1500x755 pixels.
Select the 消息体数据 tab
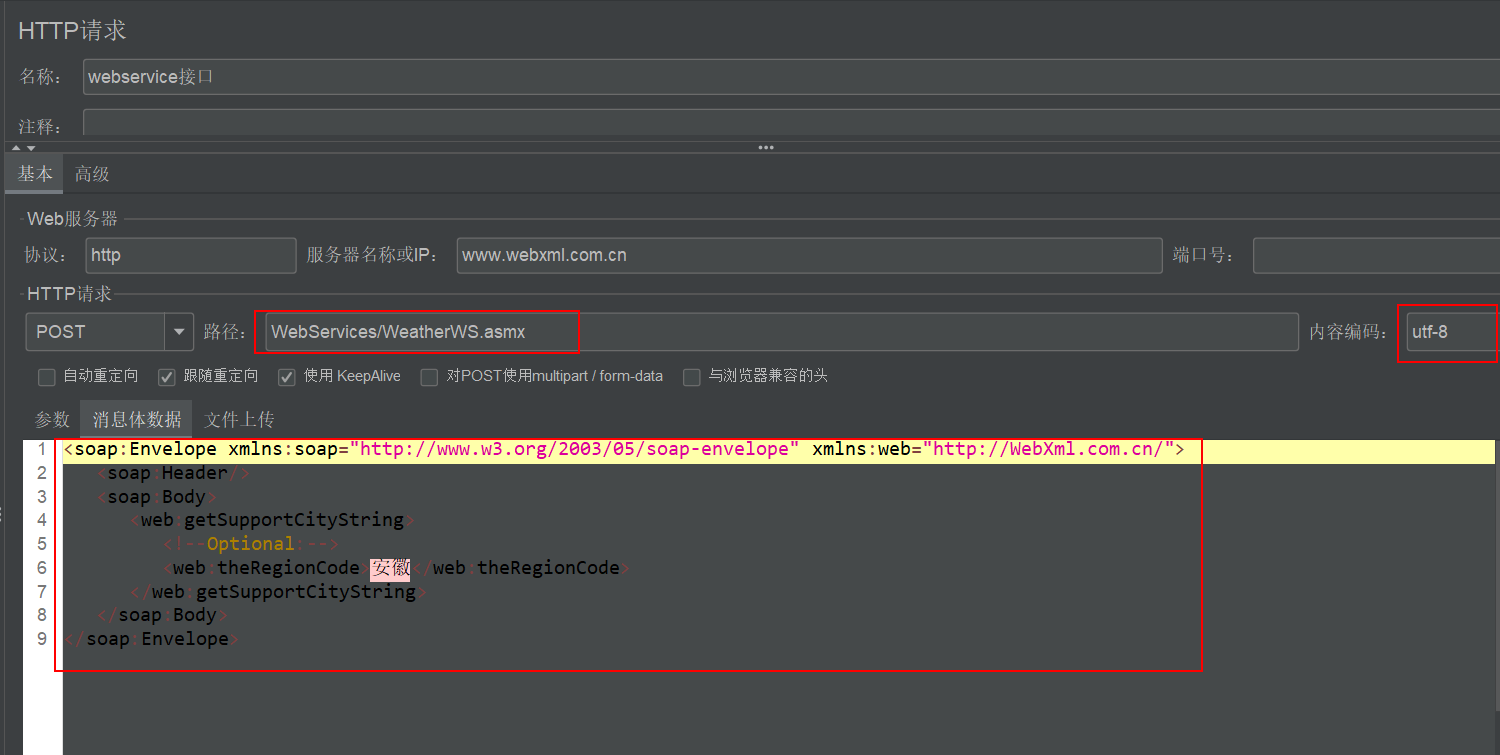[x=135, y=419]
